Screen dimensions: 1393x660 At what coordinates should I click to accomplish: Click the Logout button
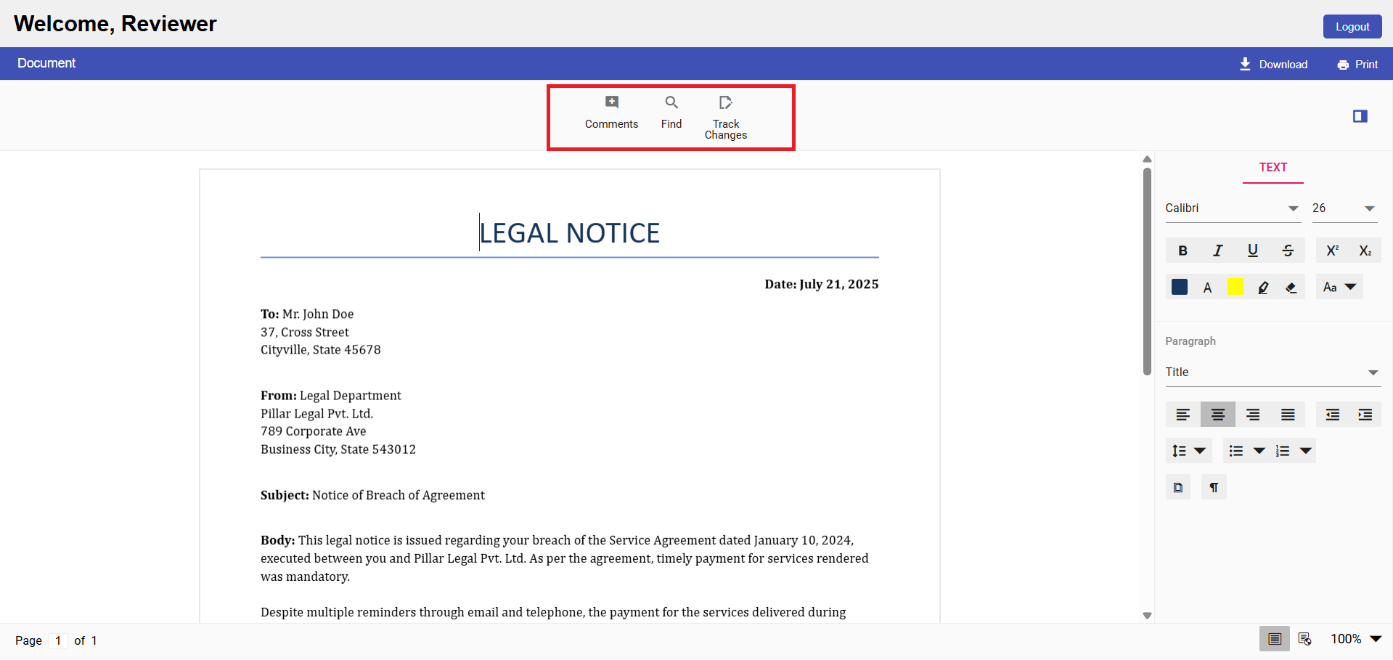(x=1352, y=27)
